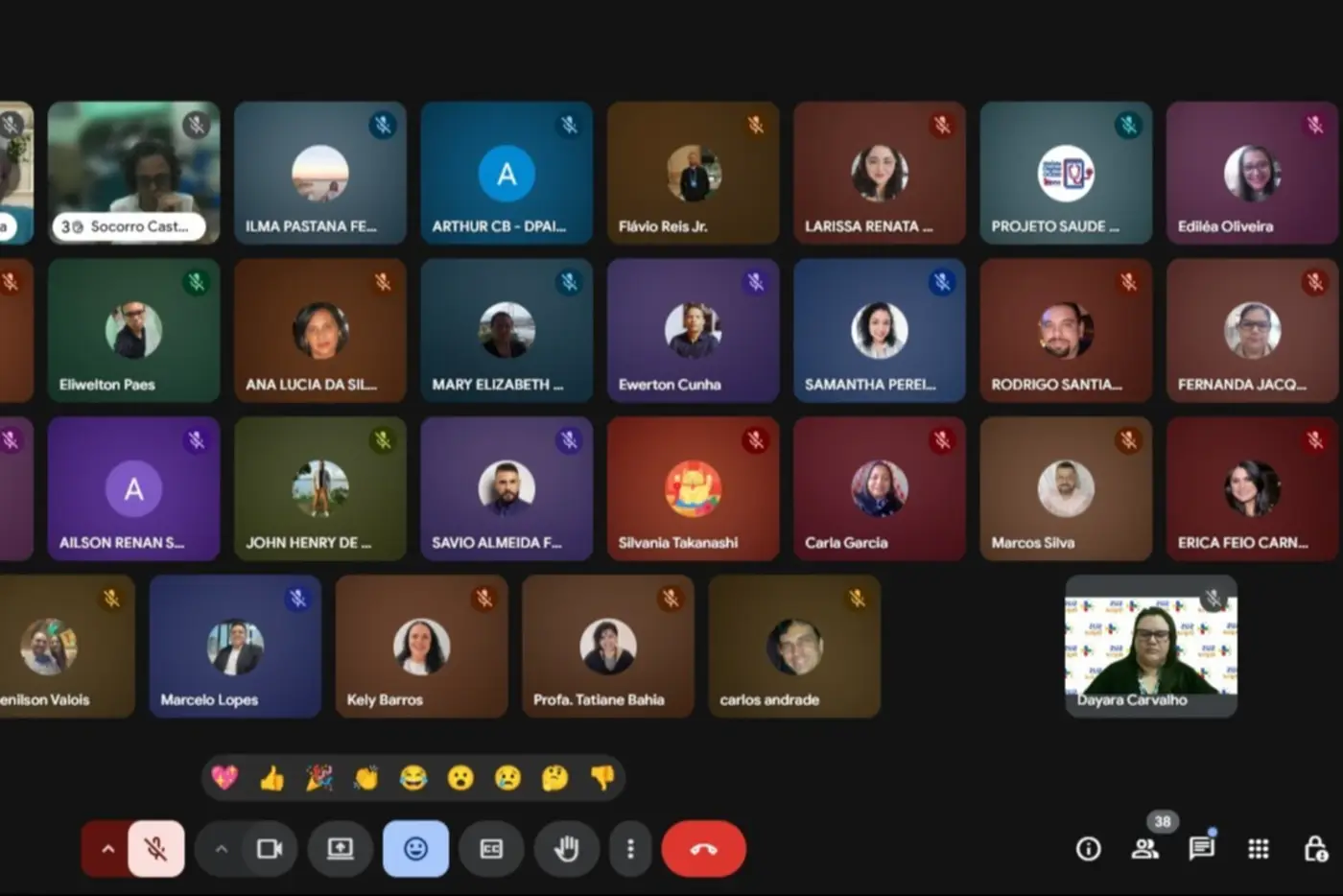This screenshot has height=896, width=1343.
Task: Expand audio settings chevron beside microphone
Action: 107,849
